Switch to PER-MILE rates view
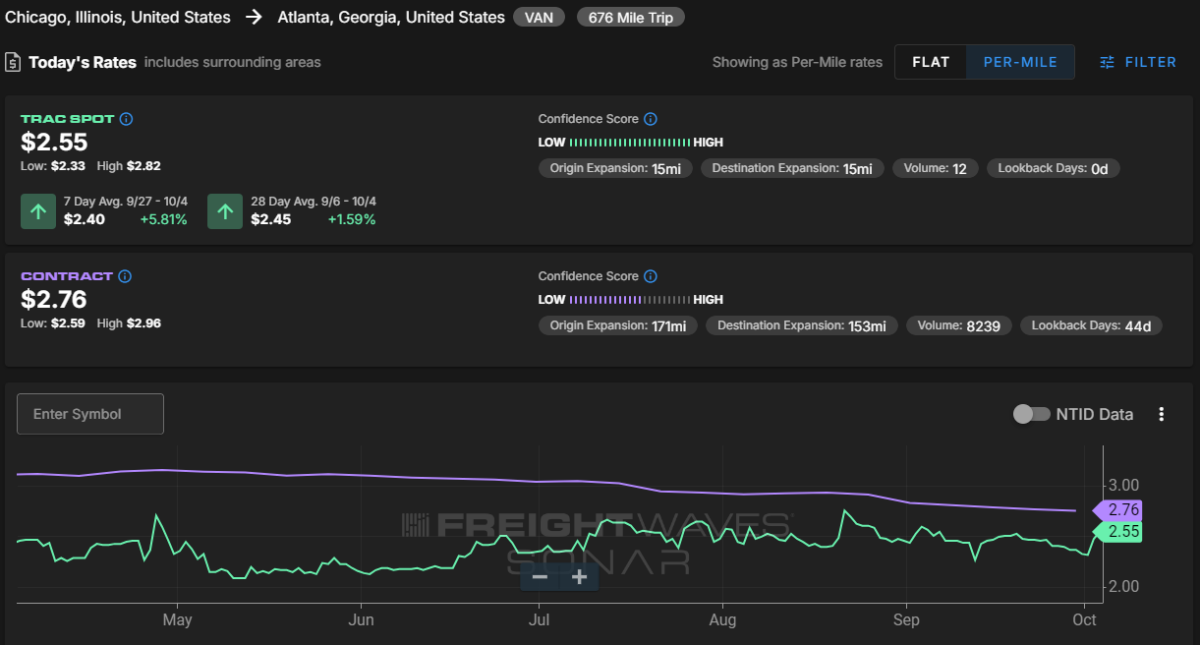Image resolution: width=1200 pixels, height=645 pixels. point(1020,62)
